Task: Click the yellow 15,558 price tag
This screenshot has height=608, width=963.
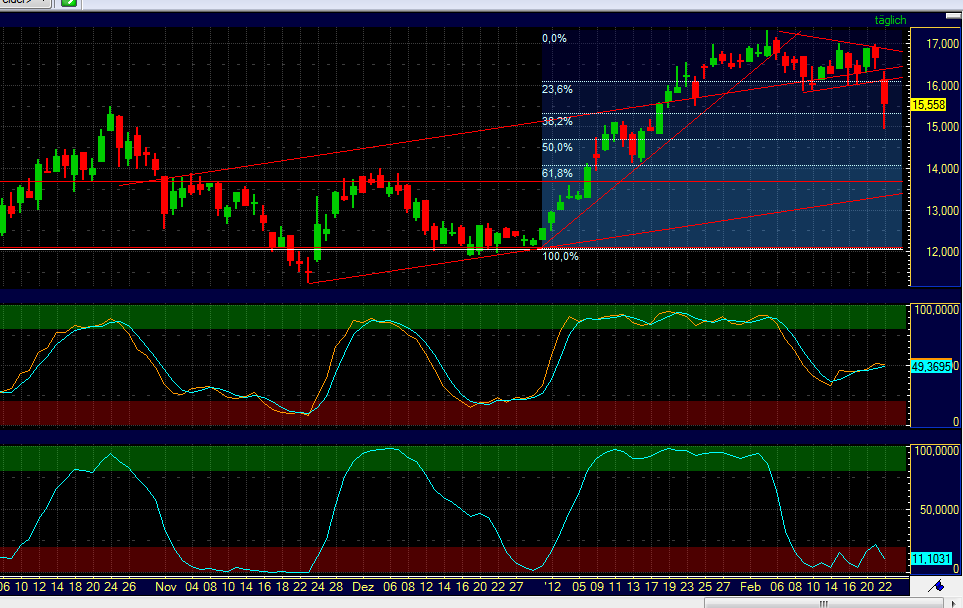Action: (927, 103)
